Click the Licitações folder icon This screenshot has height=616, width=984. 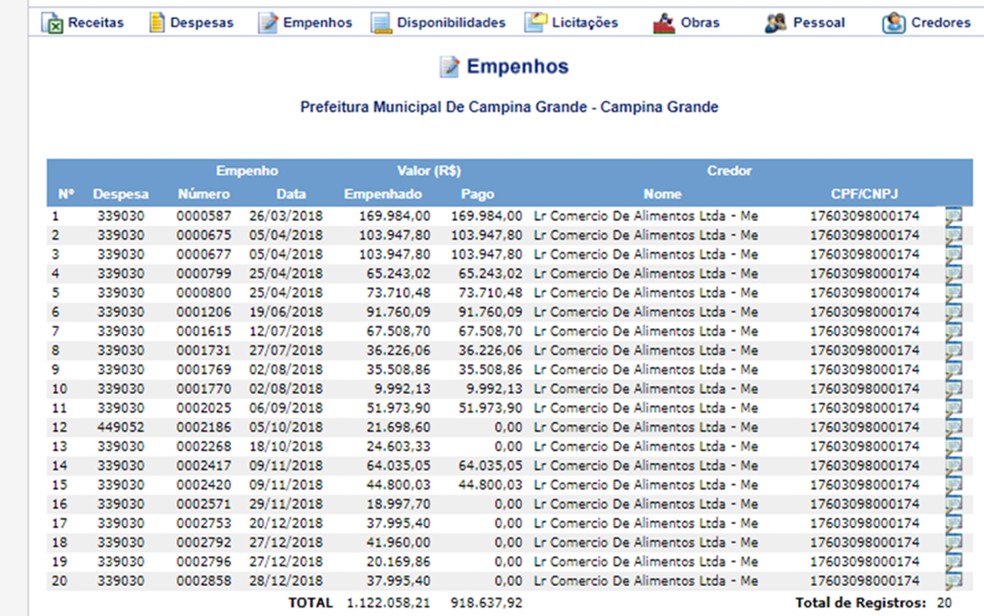pyautogui.click(x=535, y=23)
